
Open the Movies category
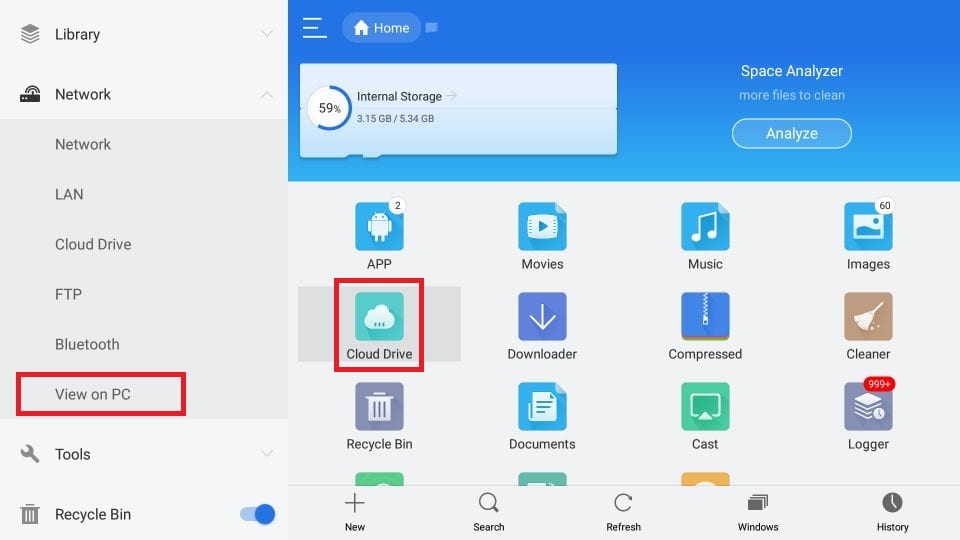coord(542,227)
